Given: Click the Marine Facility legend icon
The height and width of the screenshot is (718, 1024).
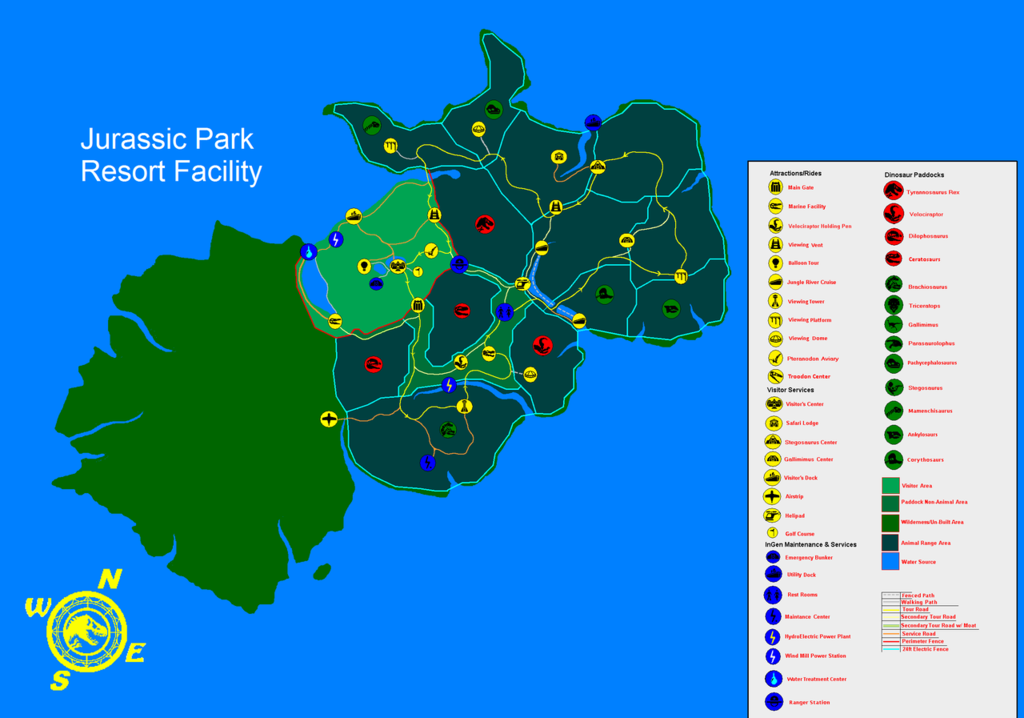Looking at the screenshot, I should [x=775, y=206].
